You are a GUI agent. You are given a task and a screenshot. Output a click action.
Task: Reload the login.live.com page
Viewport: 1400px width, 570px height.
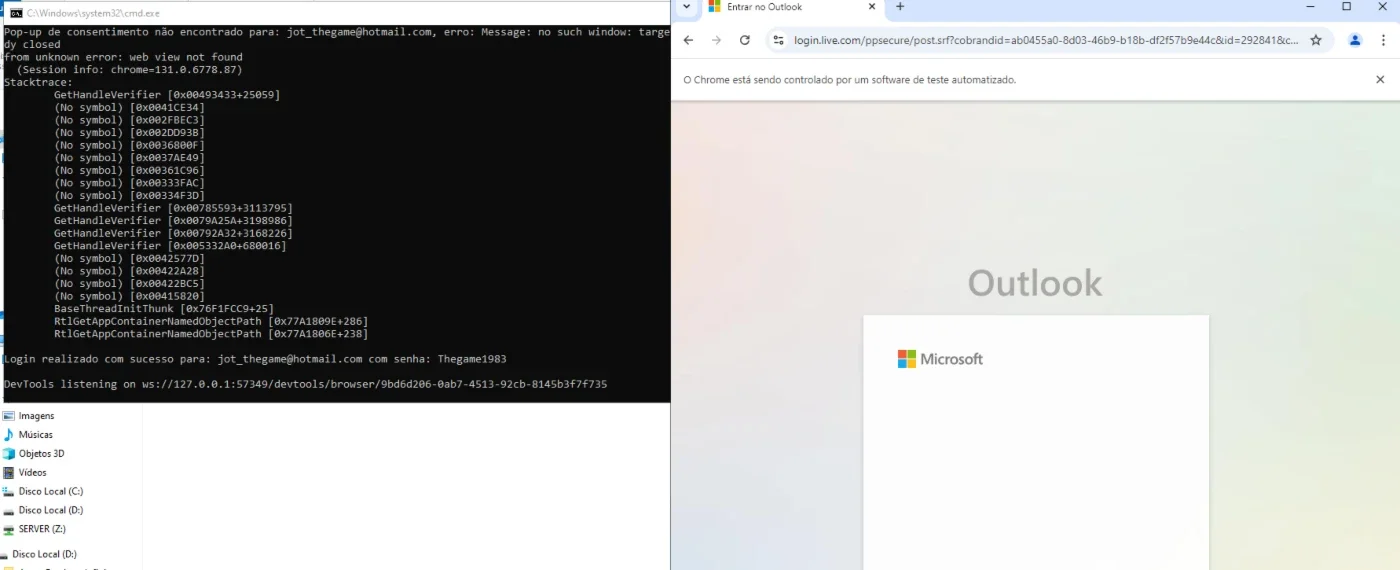pyautogui.click(x=744, y=40)
